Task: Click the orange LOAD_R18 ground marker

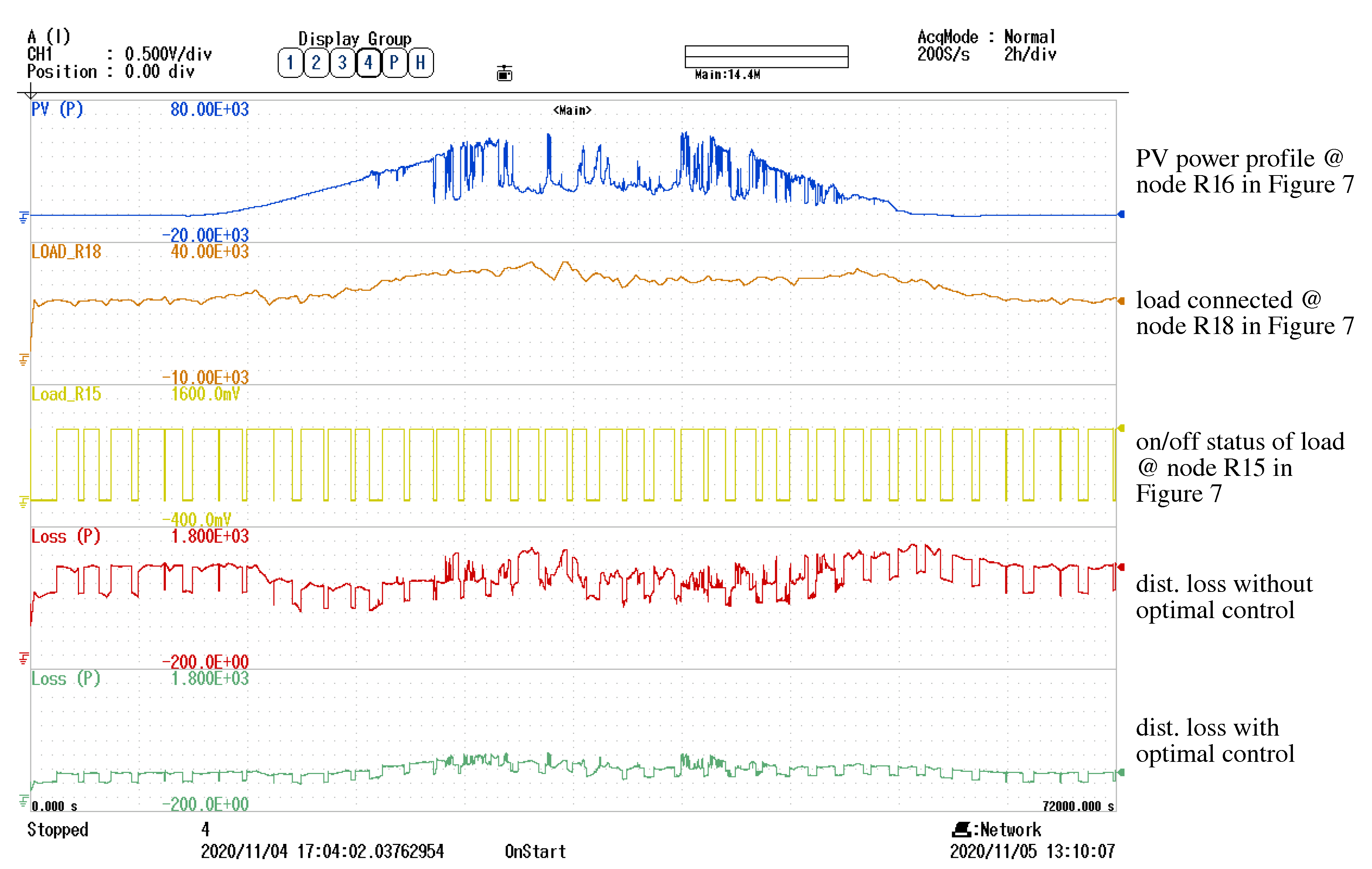Action: pos(23,359)
